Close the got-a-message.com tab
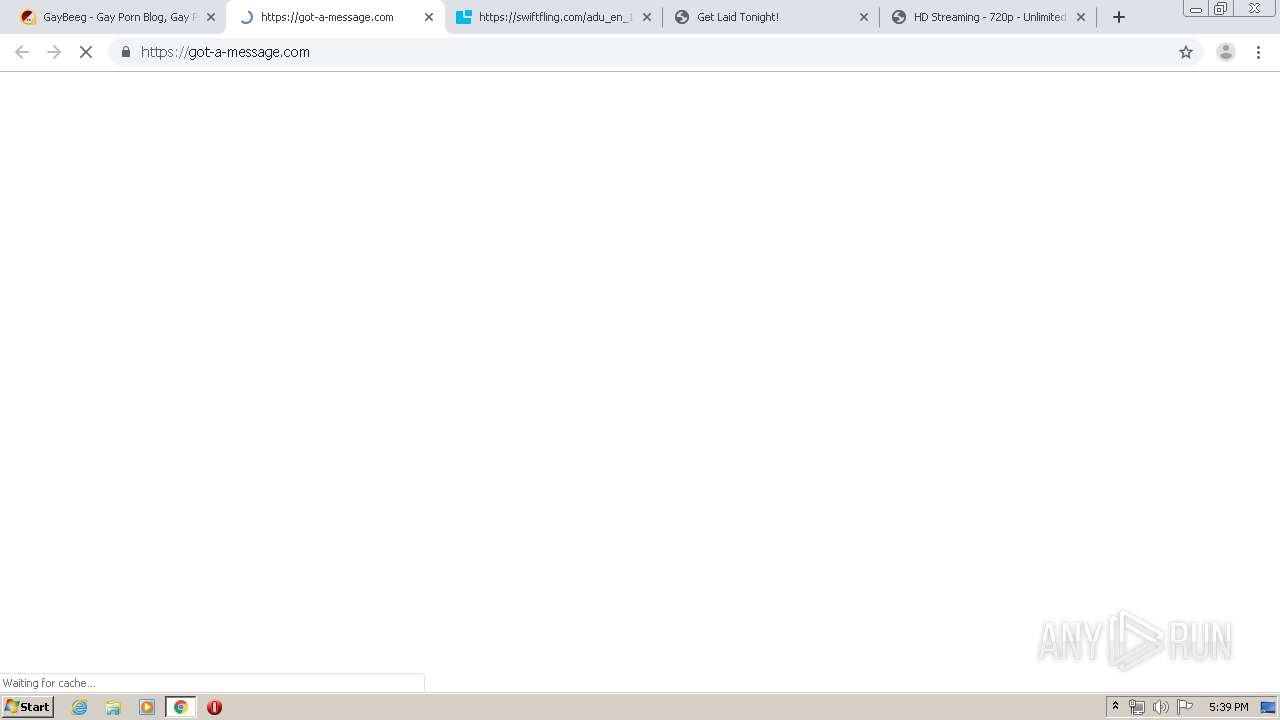Screen dimensions: 1280x720 pos(429,17)
